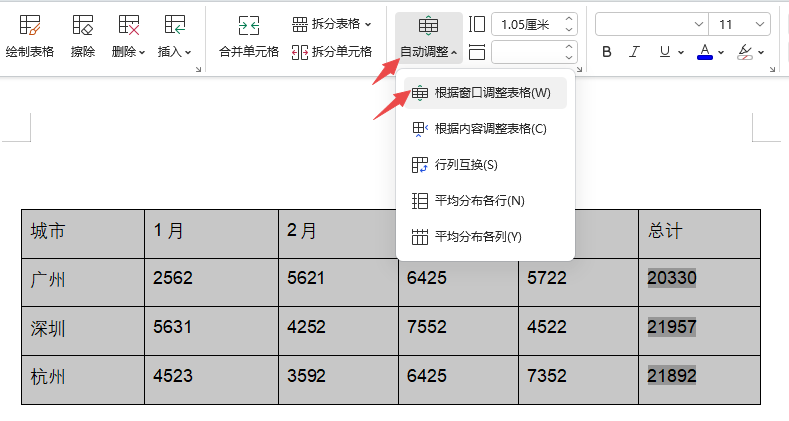Click cell value 7552
Viewport: 789px width, 421px height.
point(427,327)
